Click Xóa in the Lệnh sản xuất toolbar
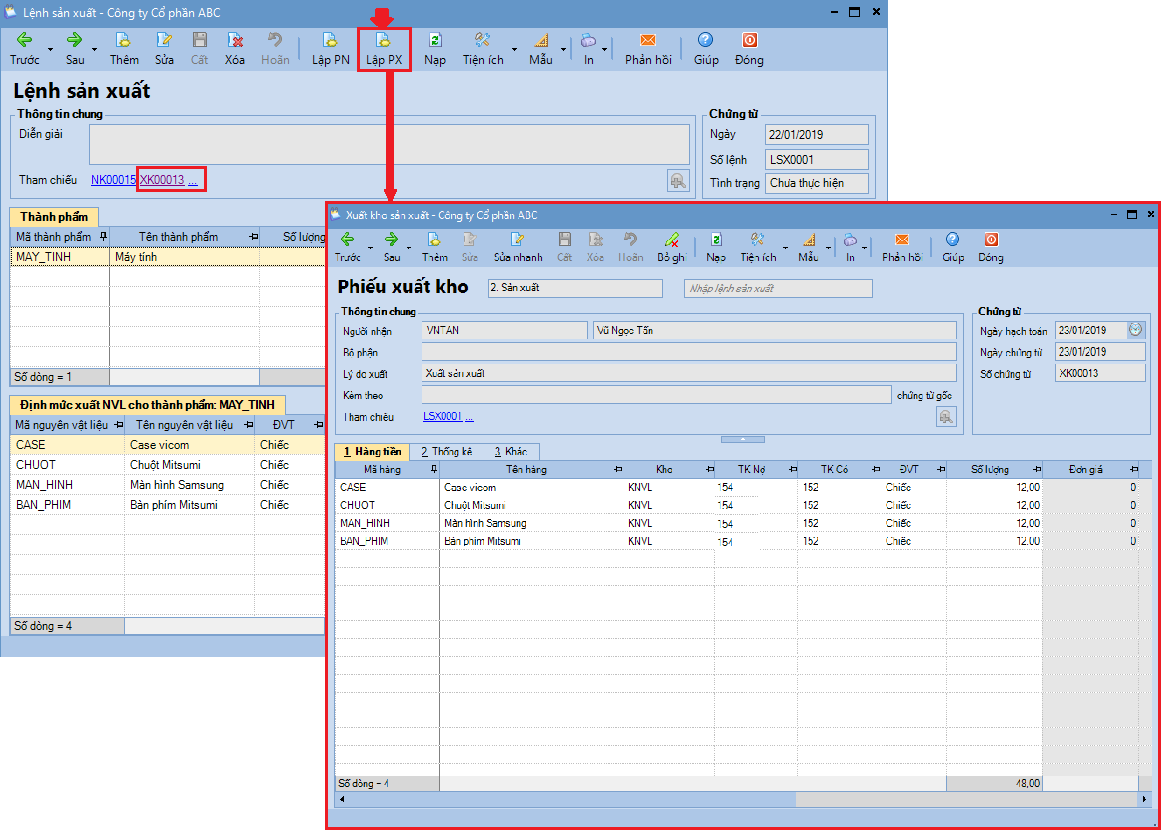The height and width of the screenshot is (832, 1161). 235,49
